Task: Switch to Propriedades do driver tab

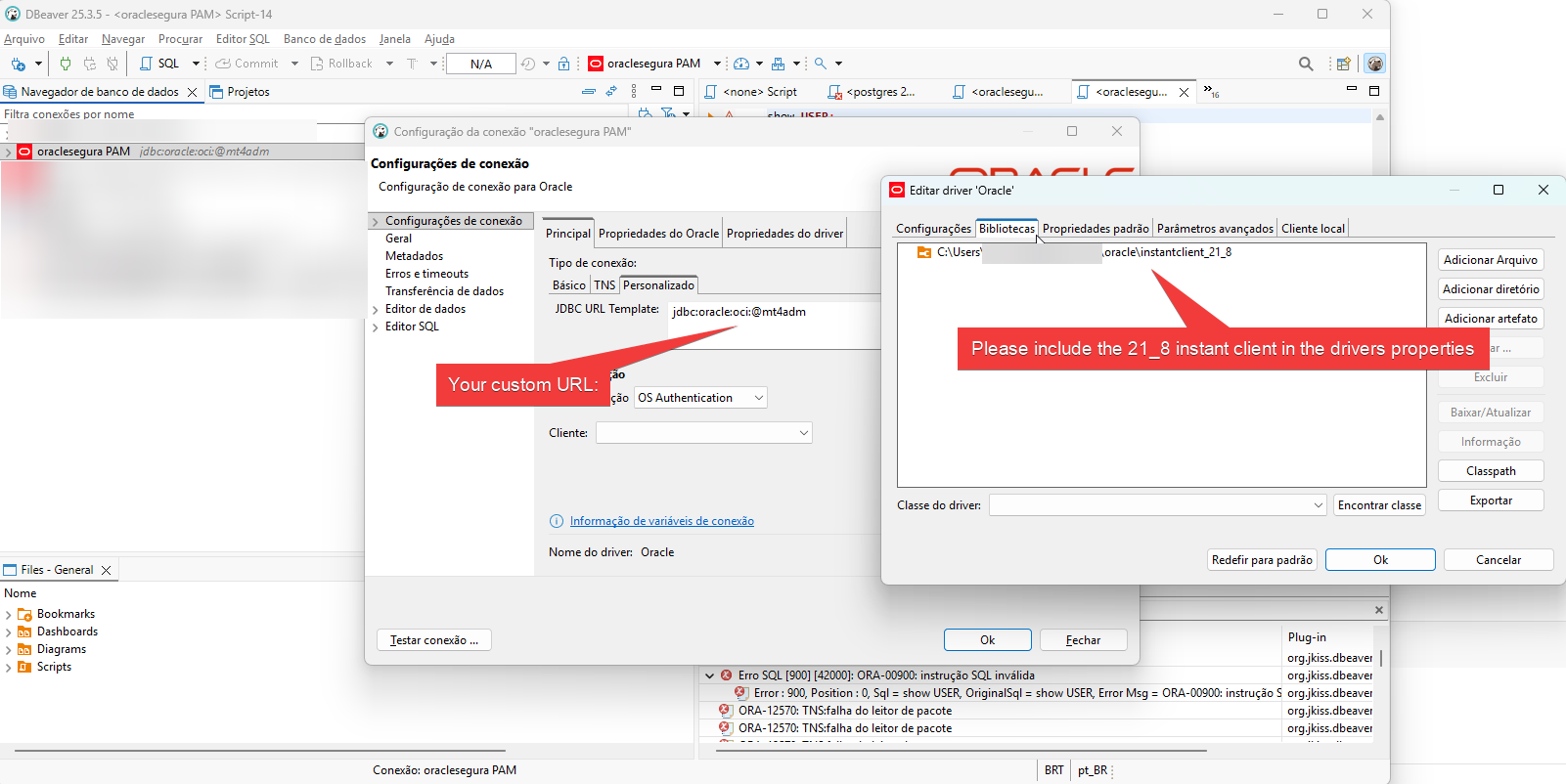Action: (784, 234)
